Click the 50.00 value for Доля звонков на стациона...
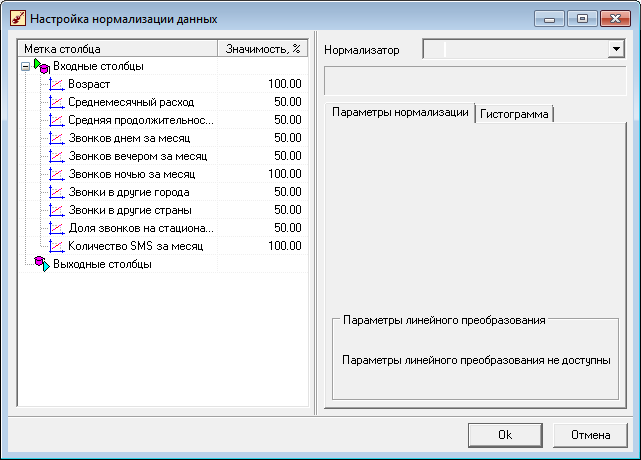This screenshot has width=641, height=460. [x=288, y=228]
